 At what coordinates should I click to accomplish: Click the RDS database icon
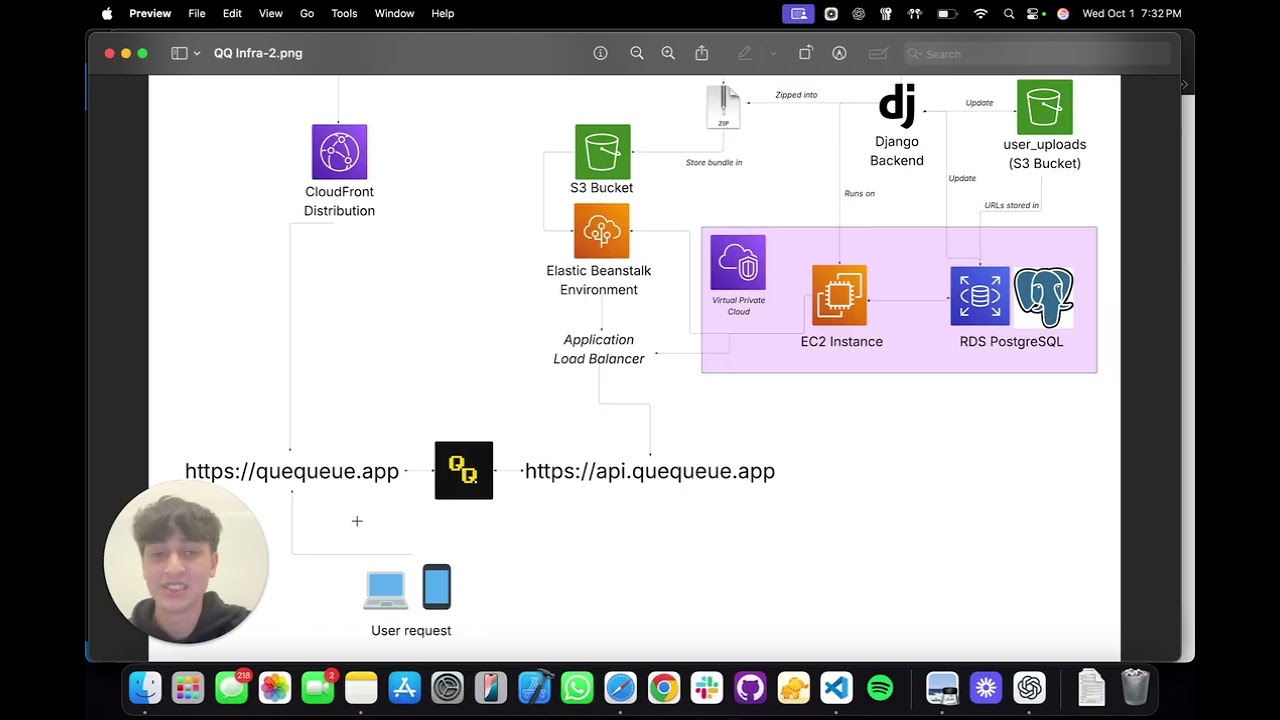click(980, 296)
